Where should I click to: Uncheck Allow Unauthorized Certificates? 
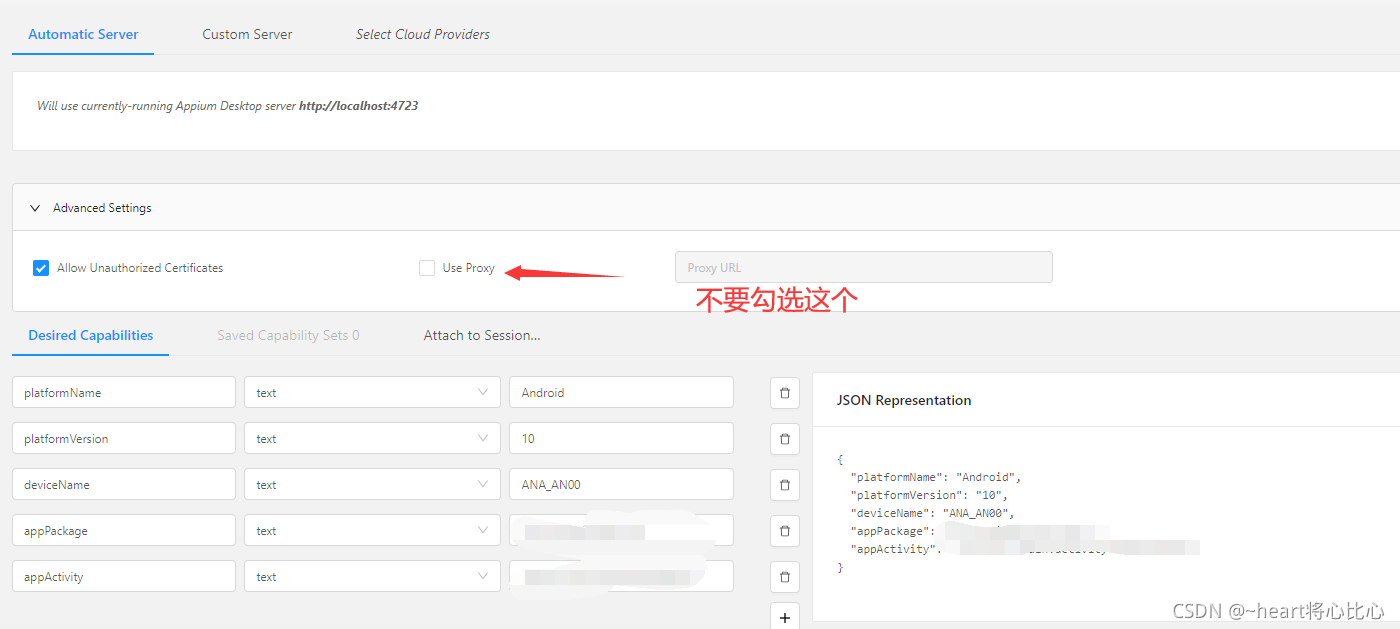(40, 267)
